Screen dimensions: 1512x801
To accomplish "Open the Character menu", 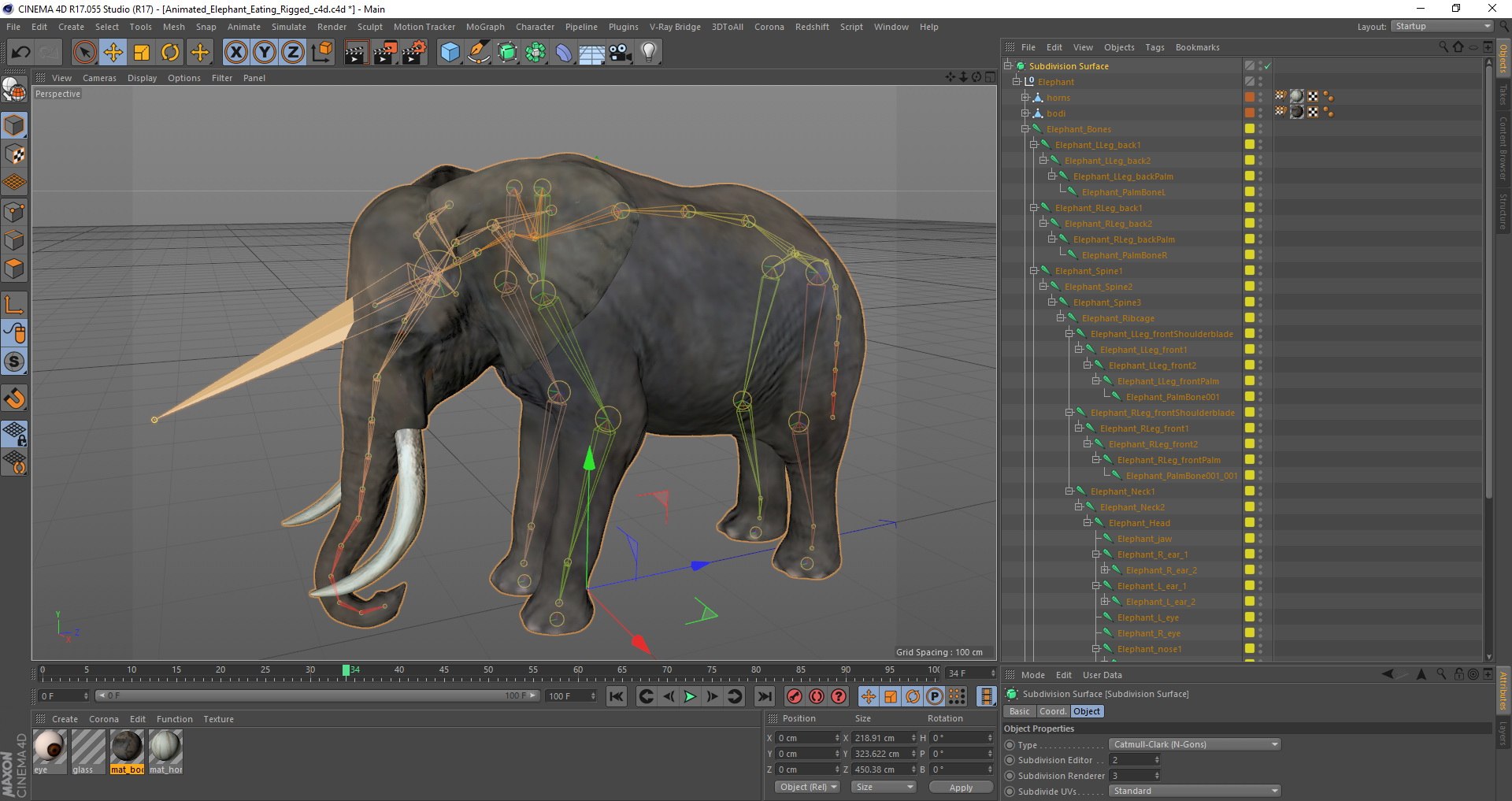I will pyautogui.click(x=535, y=27).
